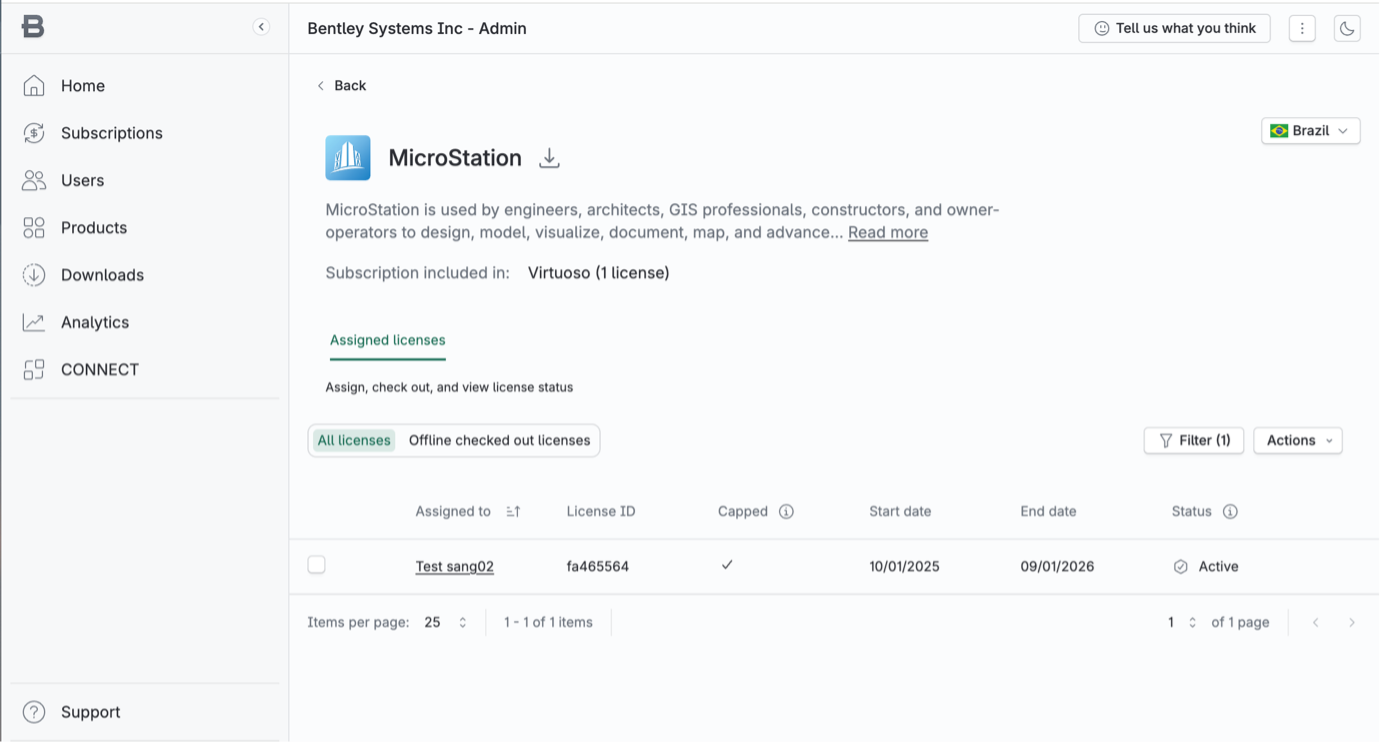This screenshot has width=1384, height=745.
Task: Toggle dark mode moon icon
Action: (x=1347, y=28)
